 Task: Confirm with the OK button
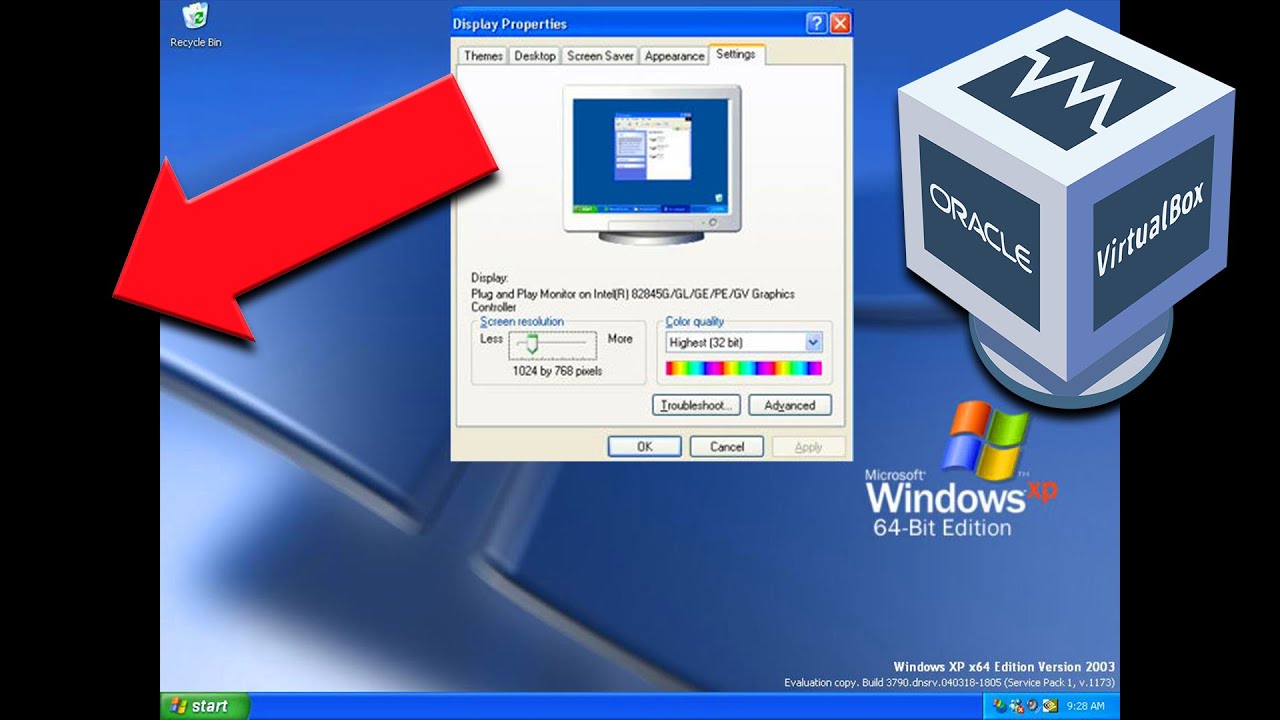tap(645, 447)
